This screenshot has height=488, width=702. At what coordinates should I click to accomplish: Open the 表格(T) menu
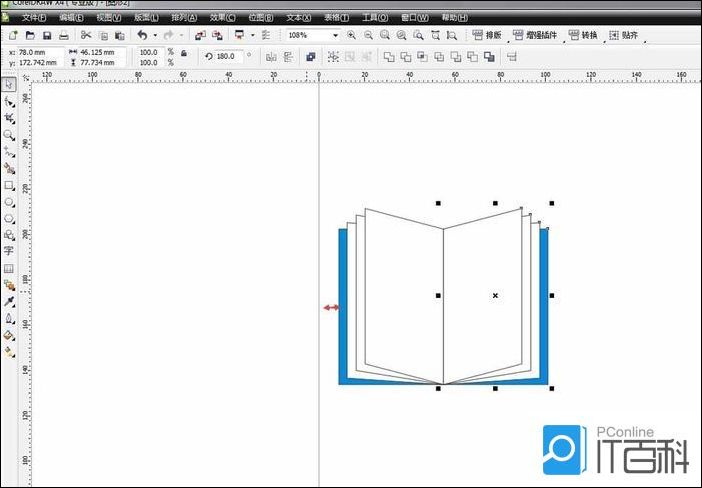[x=336, y=17]
